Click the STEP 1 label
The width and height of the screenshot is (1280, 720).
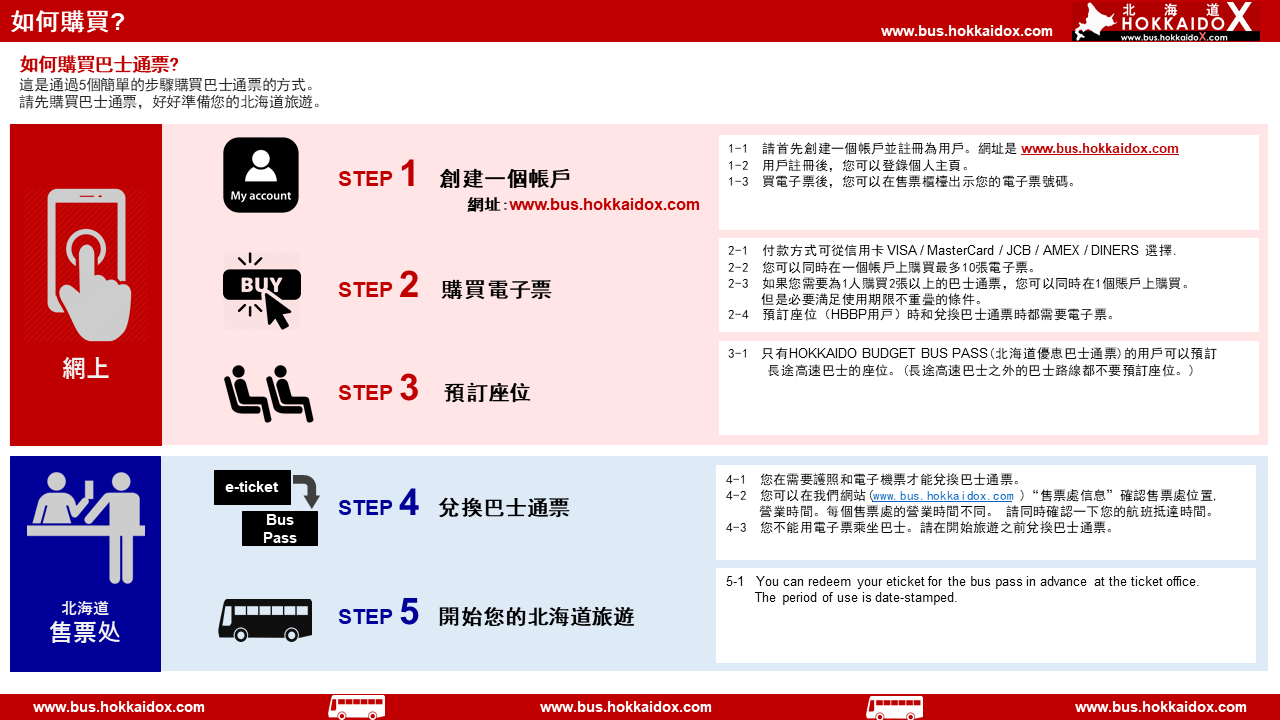tap(378, 176)
